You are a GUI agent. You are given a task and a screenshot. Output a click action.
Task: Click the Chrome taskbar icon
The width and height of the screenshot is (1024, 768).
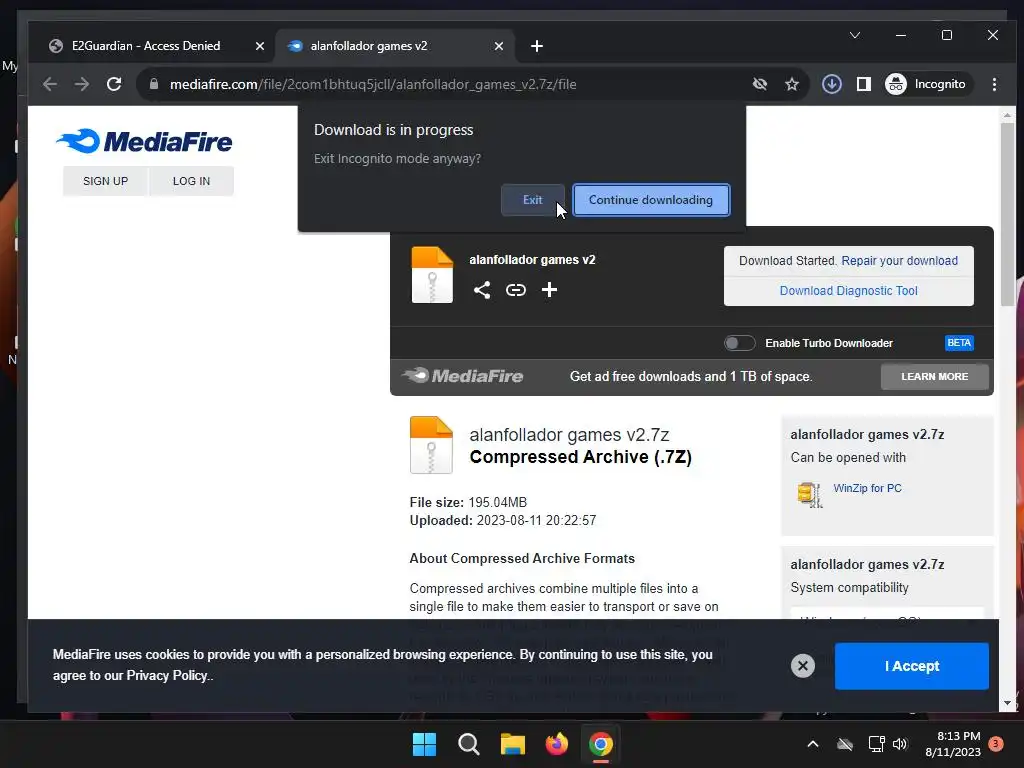(601, 744)
